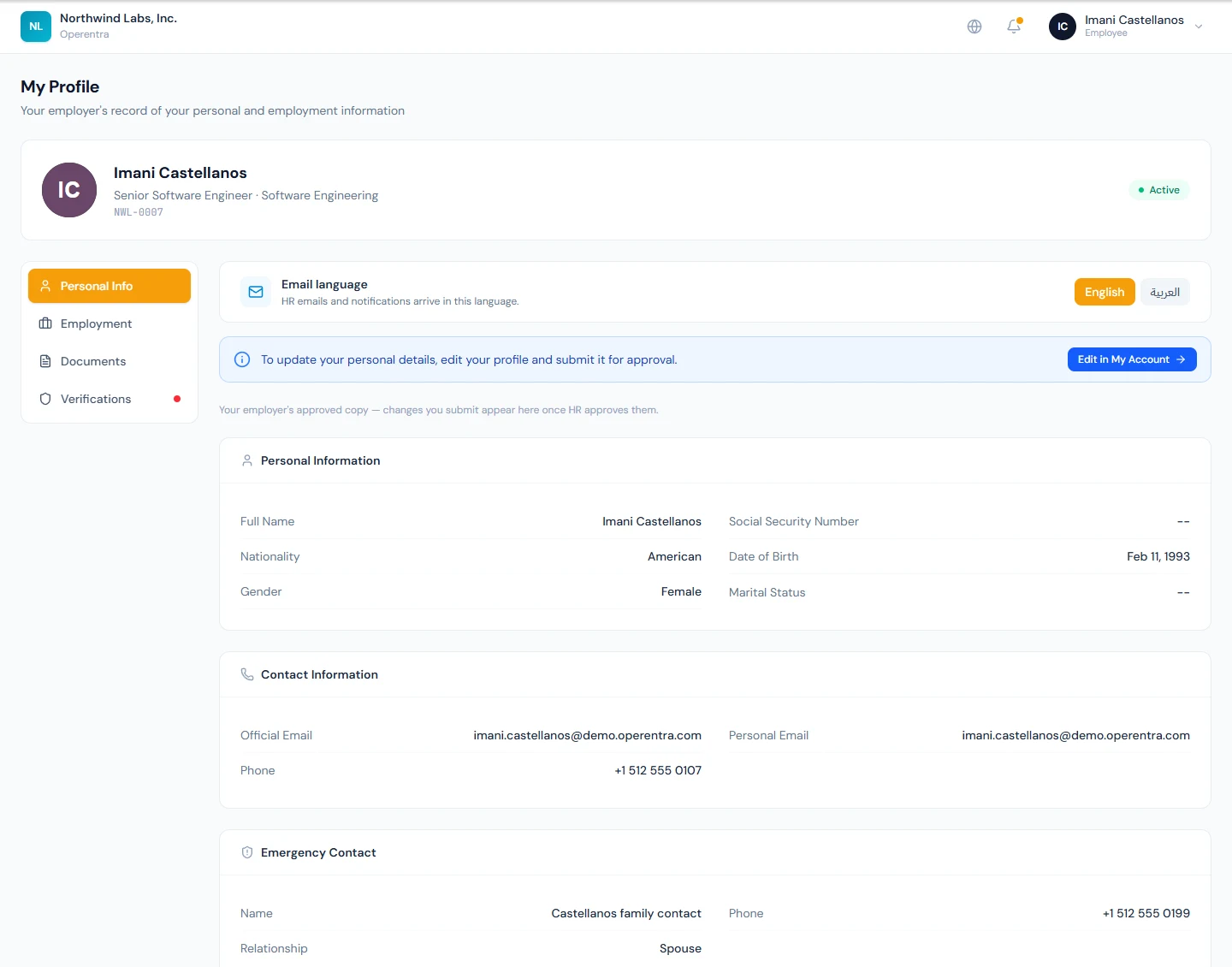Open the globe language selector icon
This screenshot has width=1232, height=967.
(974, 27)
